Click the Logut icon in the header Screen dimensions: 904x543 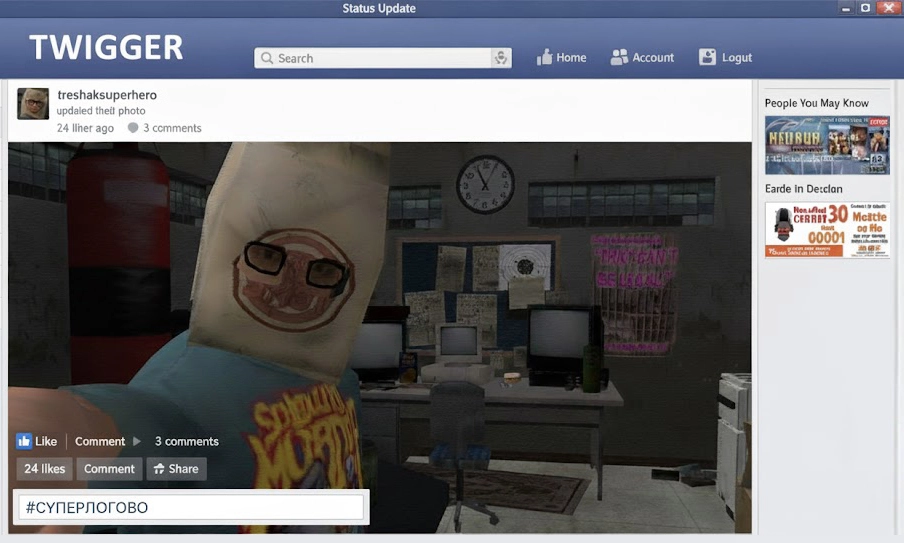[707, 57]
